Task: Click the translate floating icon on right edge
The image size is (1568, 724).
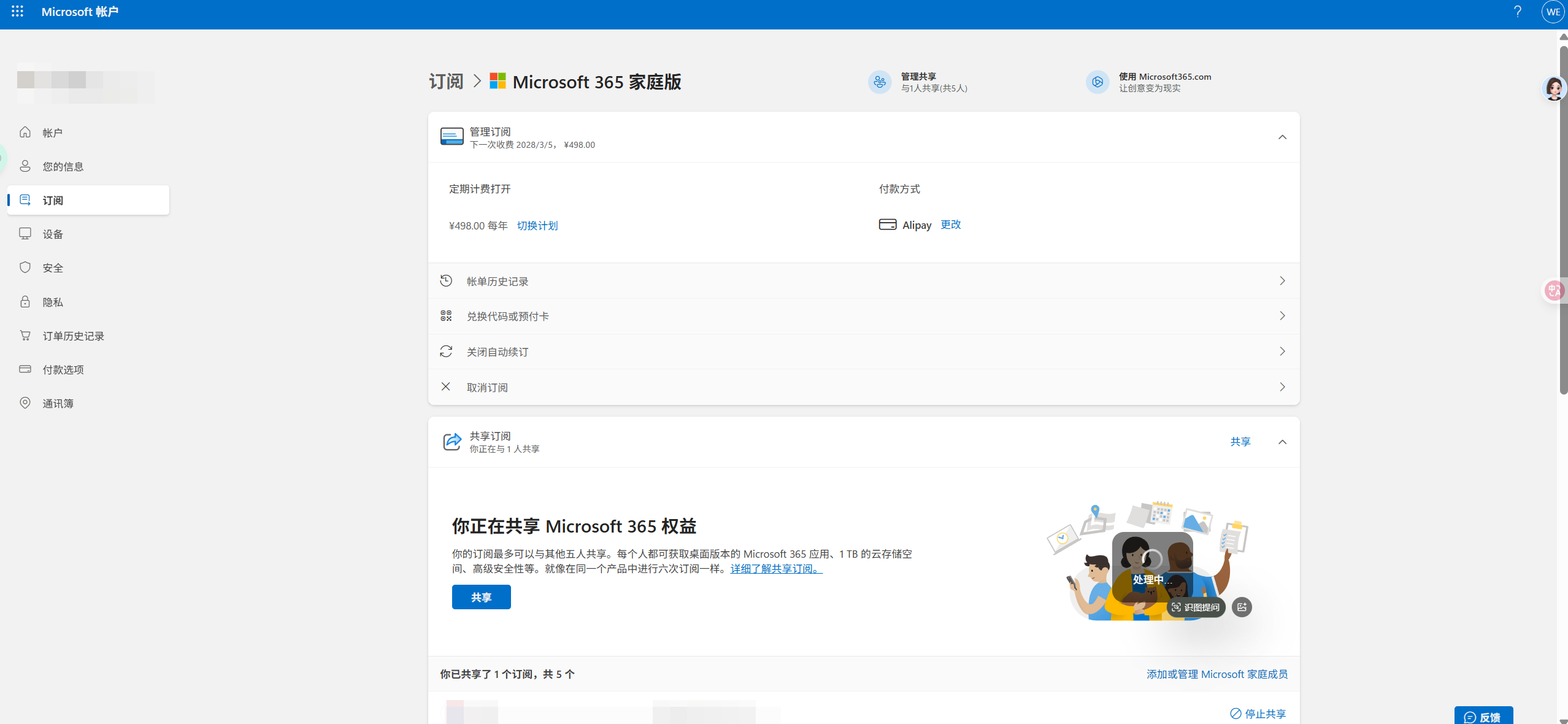Action: 1554,290
